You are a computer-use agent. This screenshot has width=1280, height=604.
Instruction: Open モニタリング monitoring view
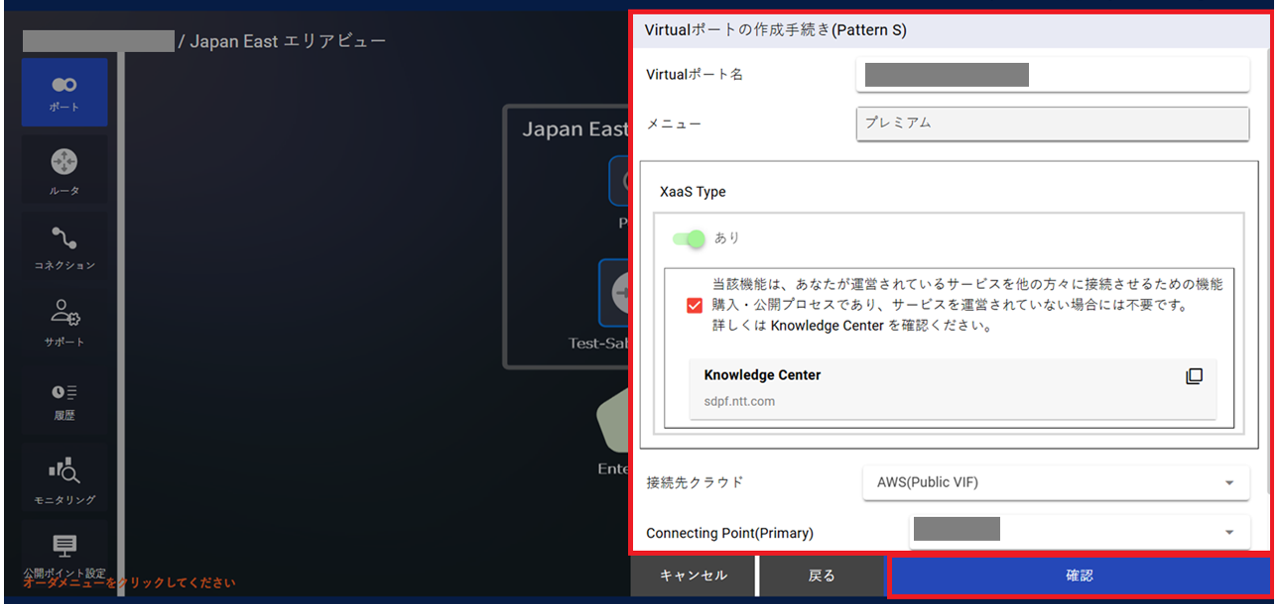64,476
